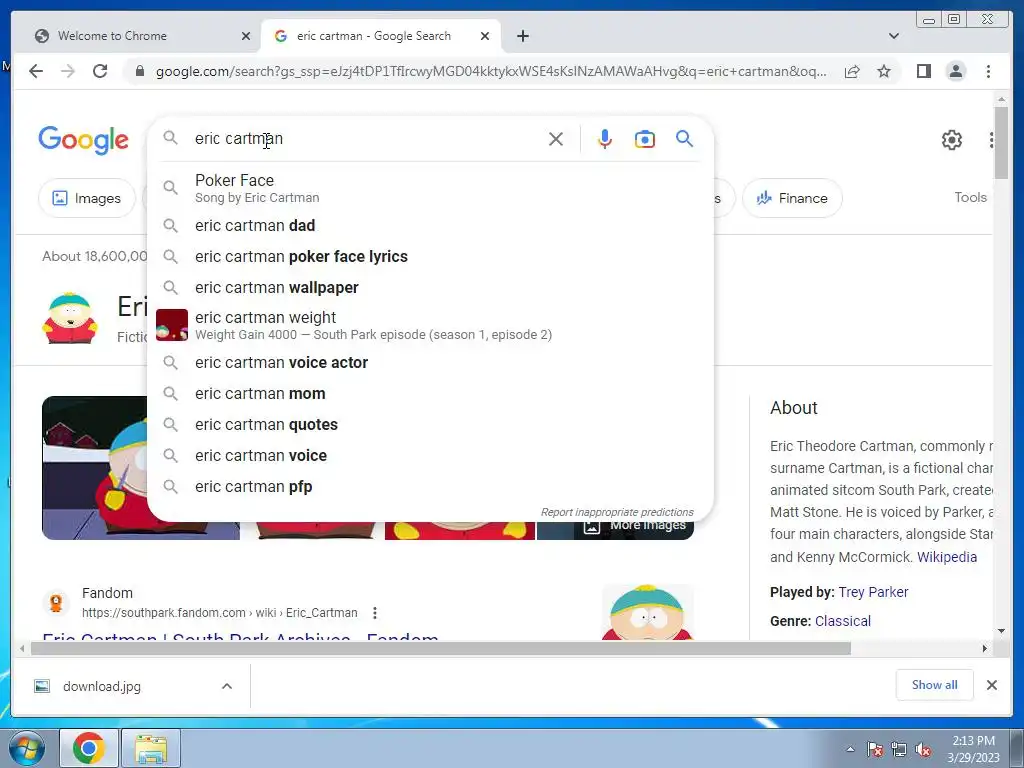Click the Fandom site favicon
1024x768 pixels.
[x=56, y=602]
